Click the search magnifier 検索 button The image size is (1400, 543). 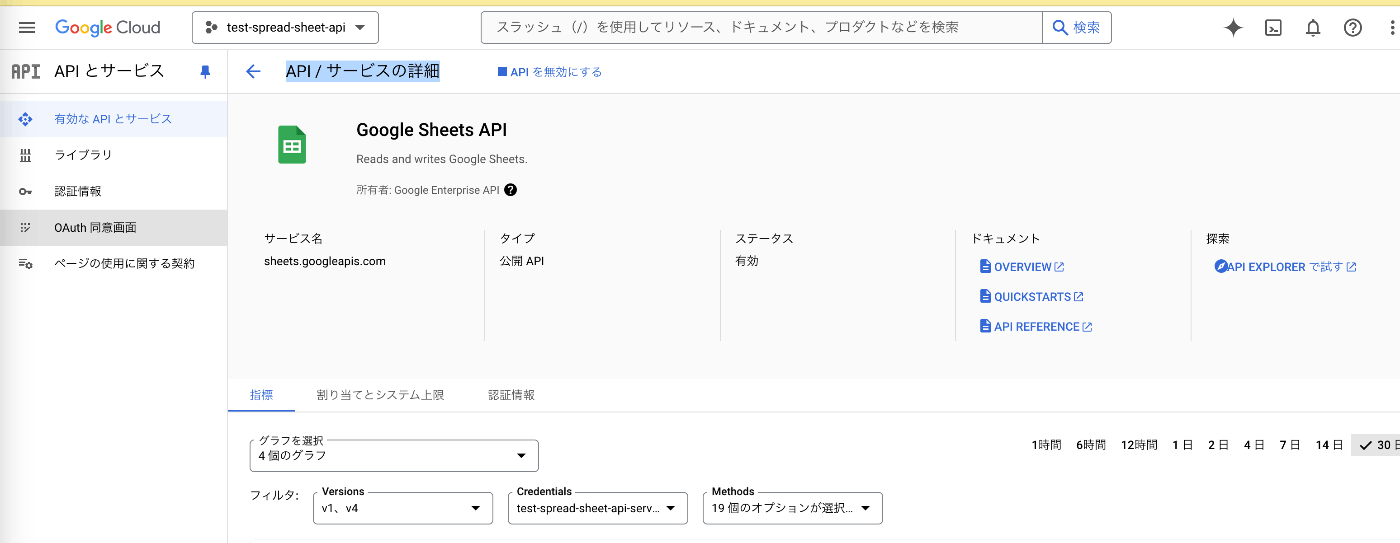click(1077, 28)
